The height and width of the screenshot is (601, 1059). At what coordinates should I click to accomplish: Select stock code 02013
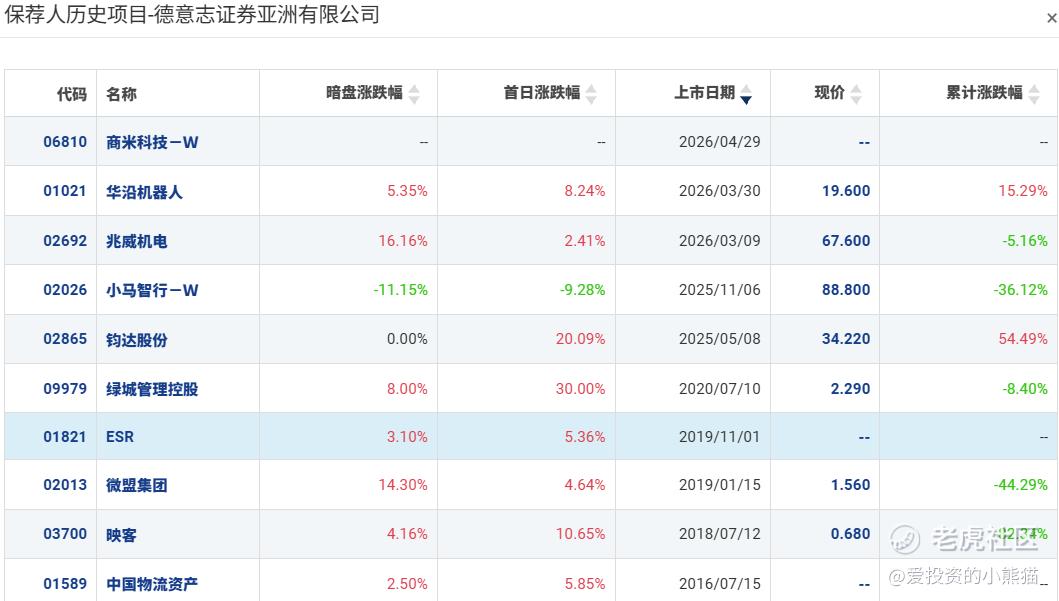pyautogui.click(x=65, y=485)
